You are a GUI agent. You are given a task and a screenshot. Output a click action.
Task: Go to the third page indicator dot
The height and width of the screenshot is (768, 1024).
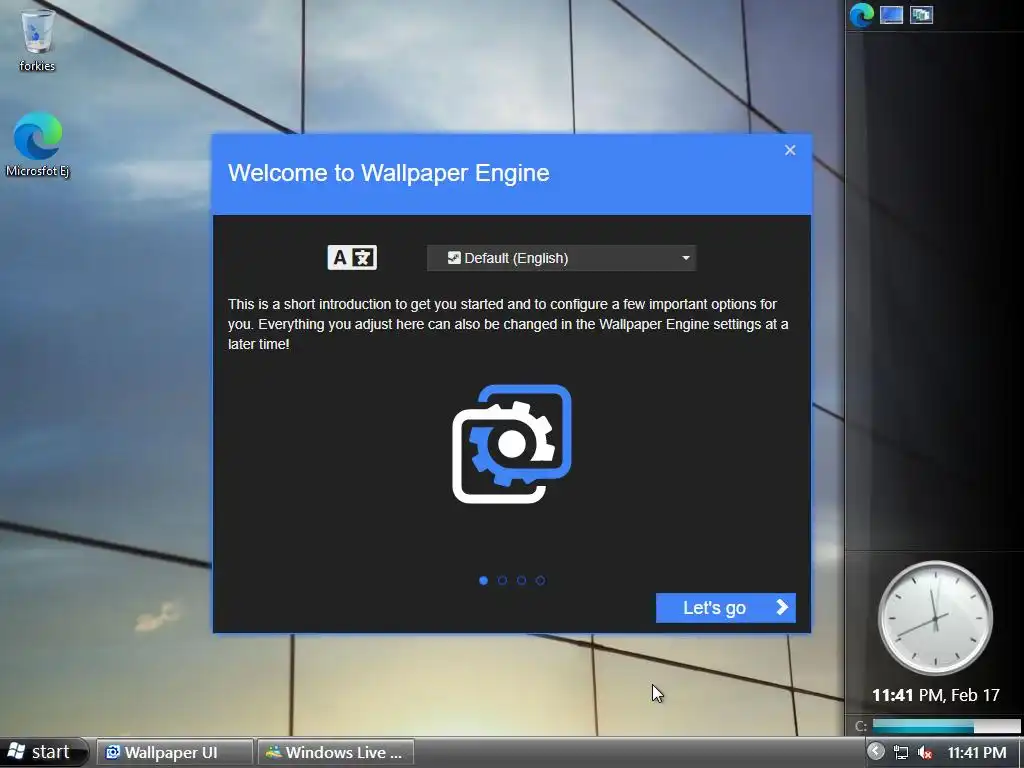point(521,581)
